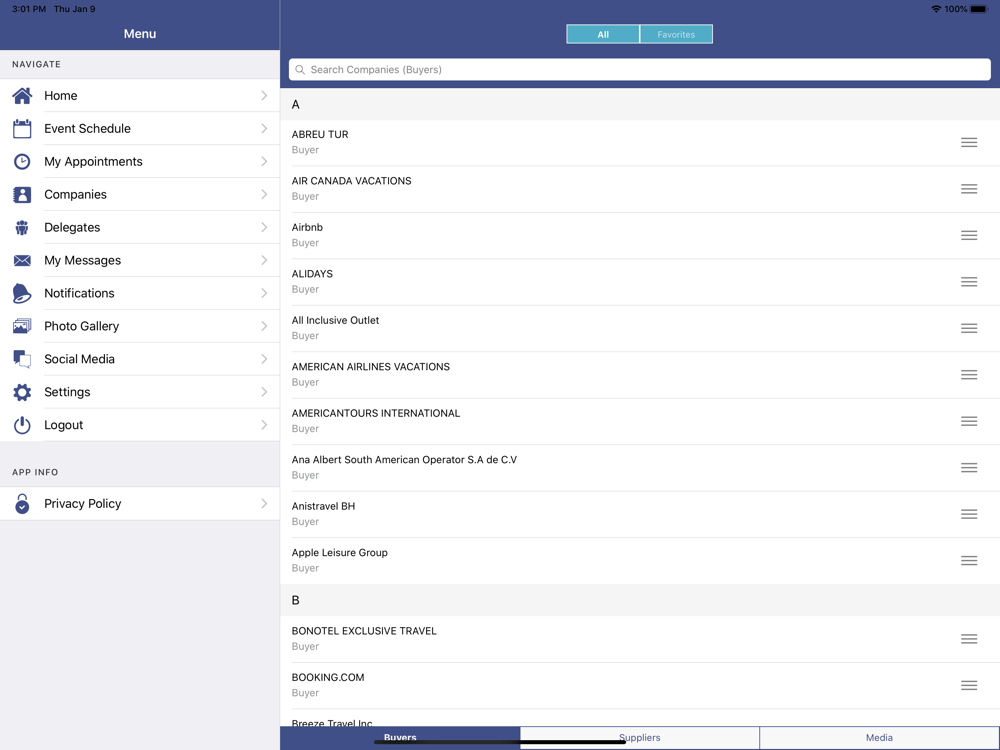
Task: Tap the hamburger icon for All Inclusive Outlet
Action: [969, 328]
